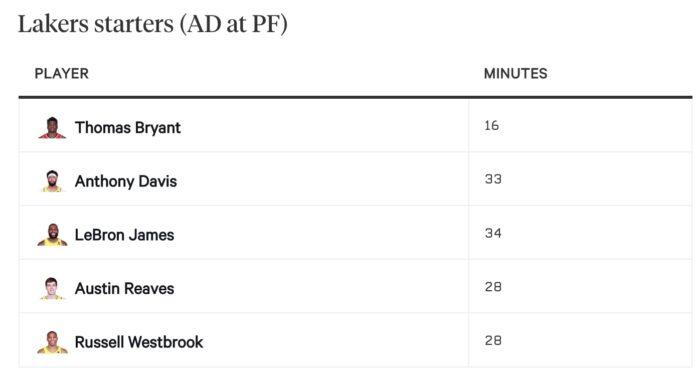The image size is (700, 380).
Task: Click Austin Reaves's headshot thumbnail
Action: click(52, 288)
